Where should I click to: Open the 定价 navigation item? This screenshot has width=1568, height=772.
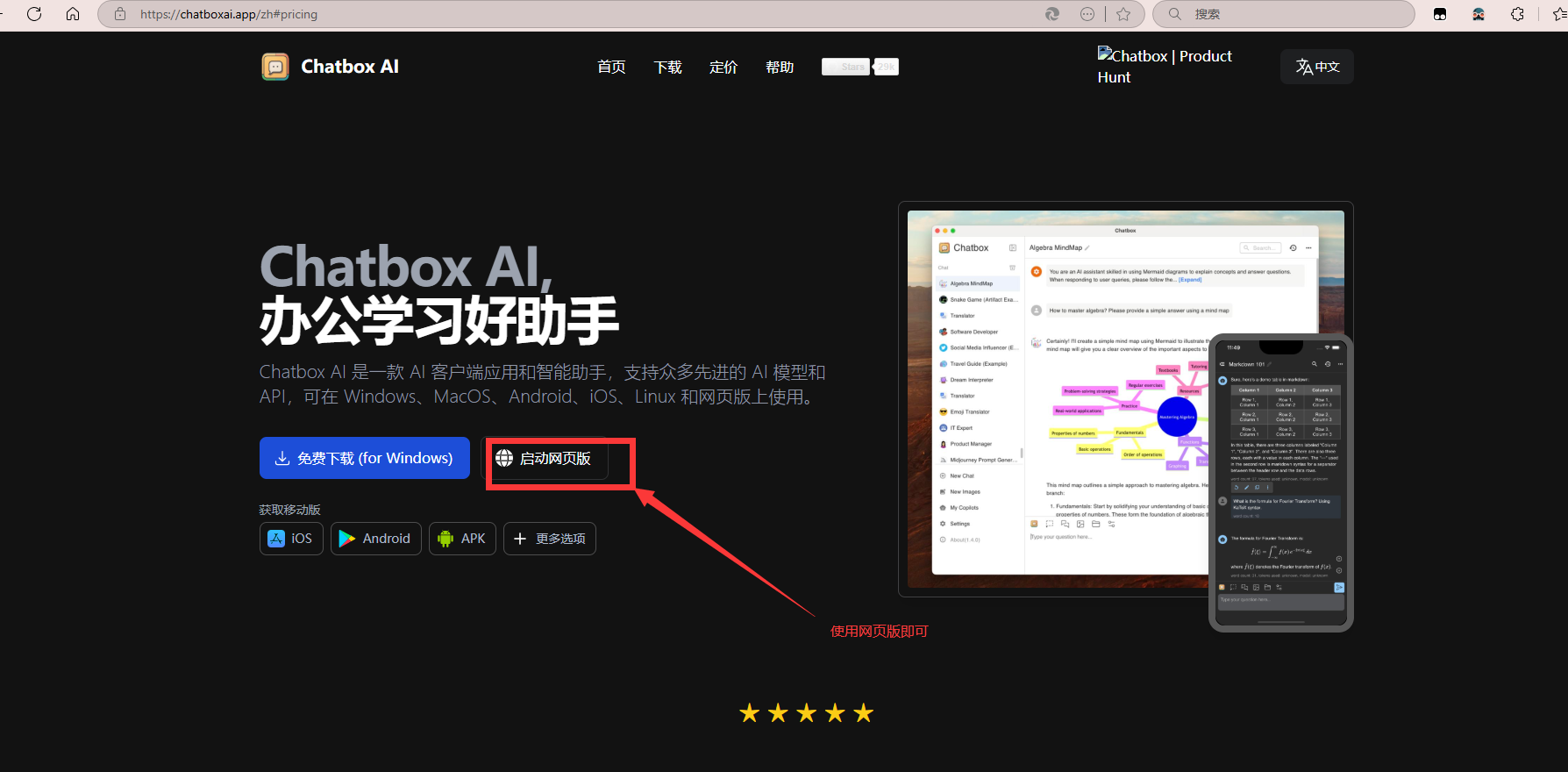click(723, 67)
